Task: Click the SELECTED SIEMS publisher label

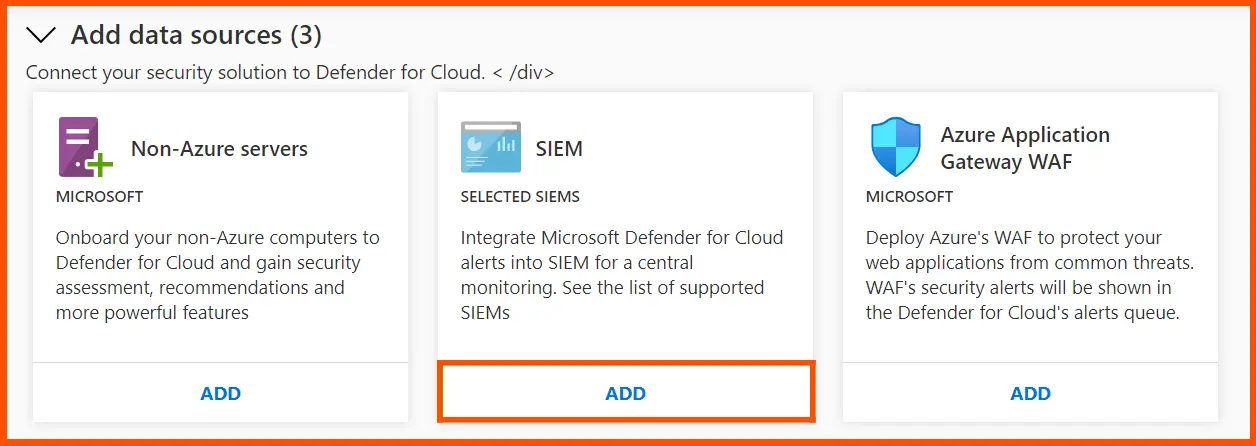Action: [520, 197]
